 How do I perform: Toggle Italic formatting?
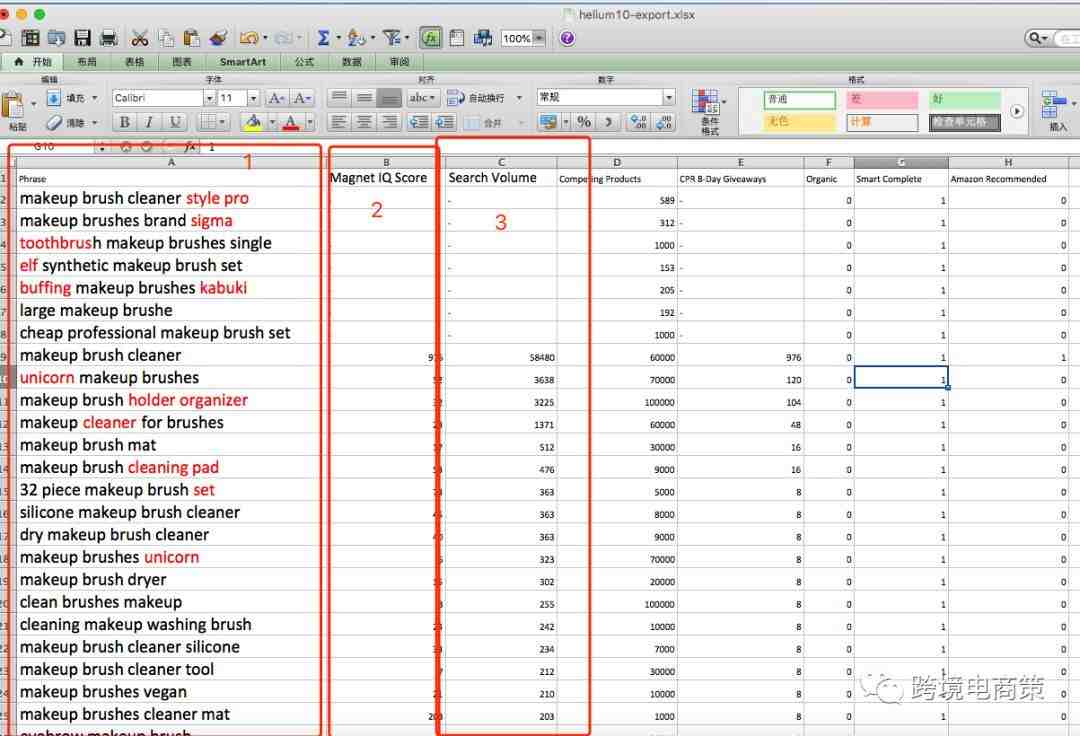[x=149, y=123]
